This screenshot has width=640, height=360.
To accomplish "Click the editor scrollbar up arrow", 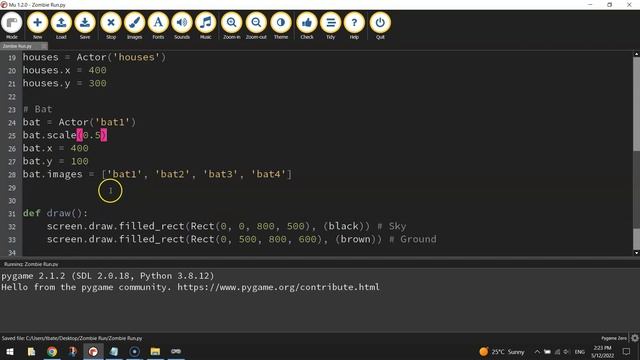I will point(636,54).
